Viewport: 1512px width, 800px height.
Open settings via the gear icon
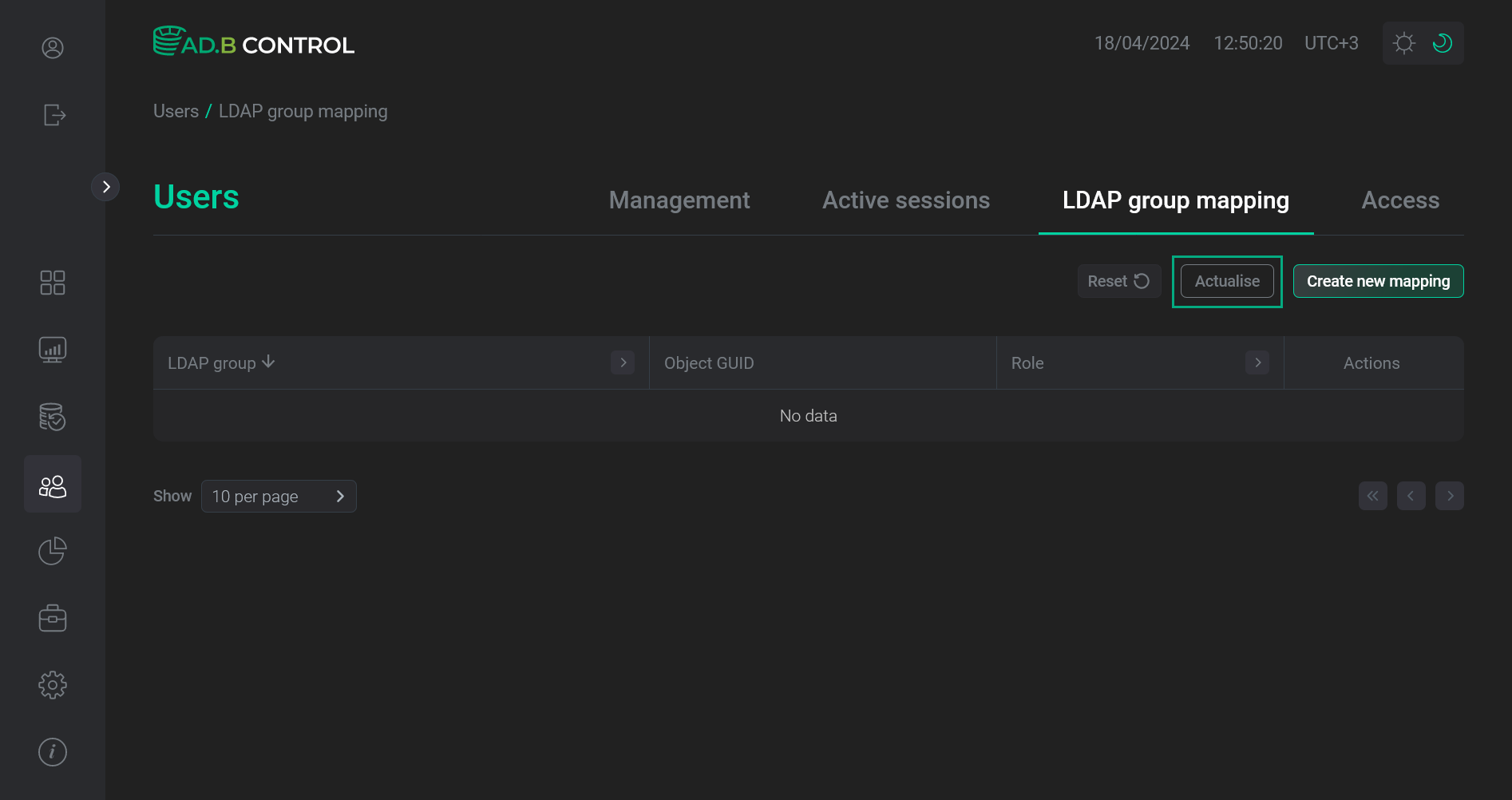(52, 684)
